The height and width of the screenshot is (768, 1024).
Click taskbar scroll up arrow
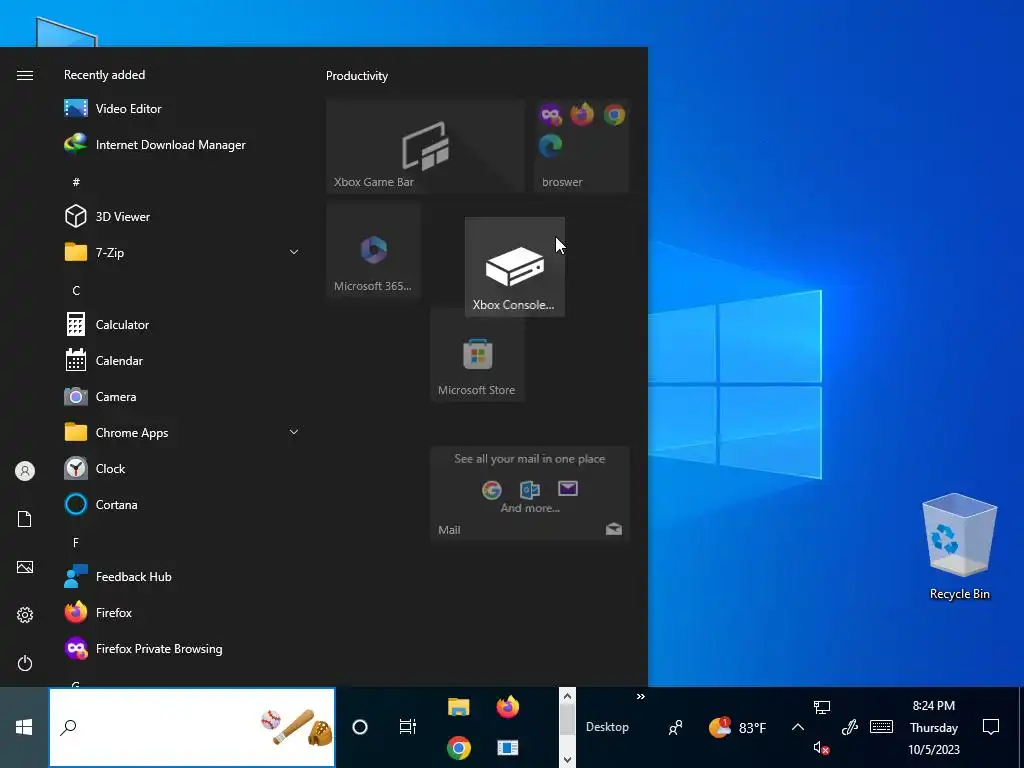567,696
